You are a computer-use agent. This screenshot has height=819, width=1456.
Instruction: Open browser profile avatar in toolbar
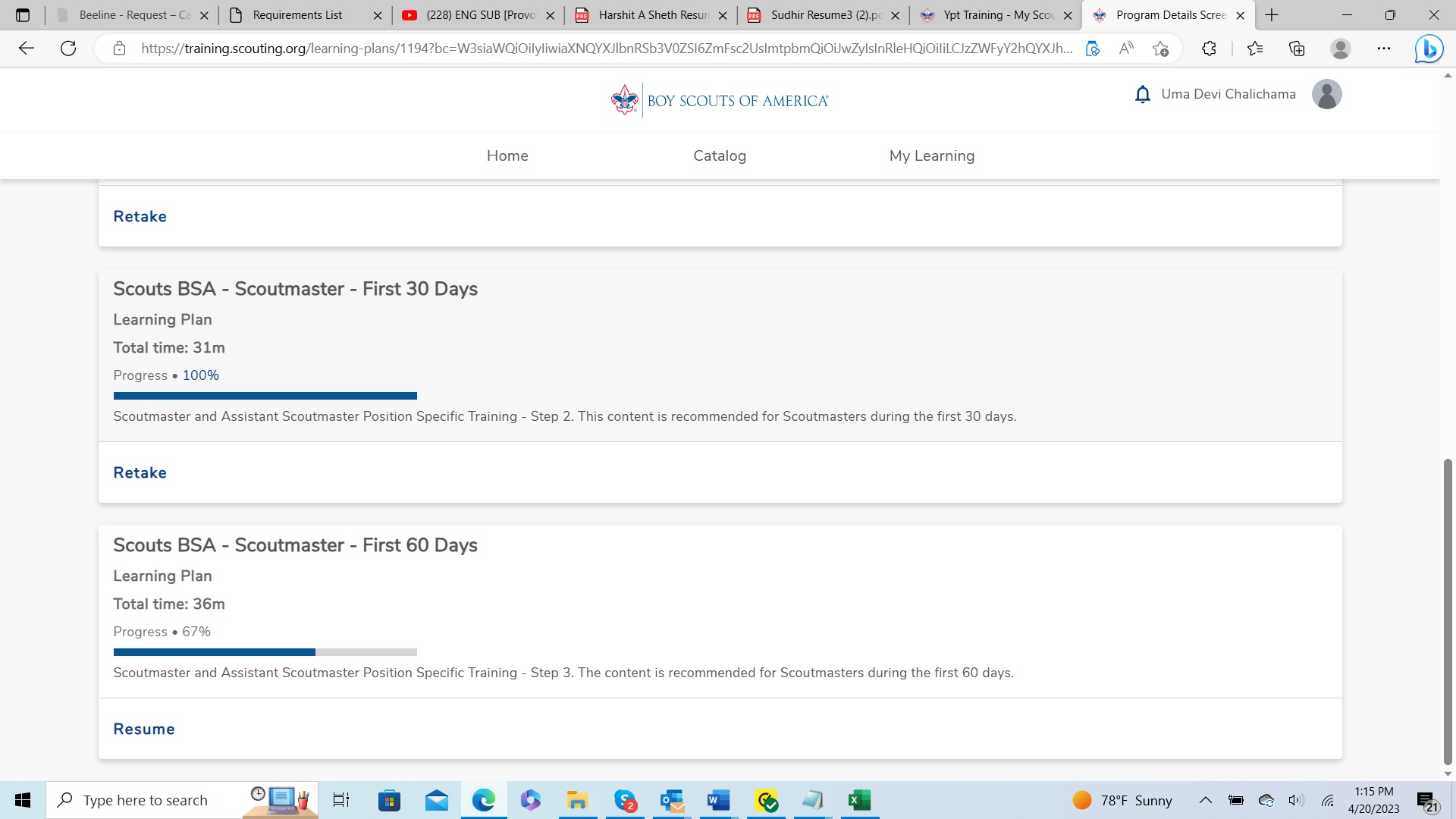point(1341,49)
